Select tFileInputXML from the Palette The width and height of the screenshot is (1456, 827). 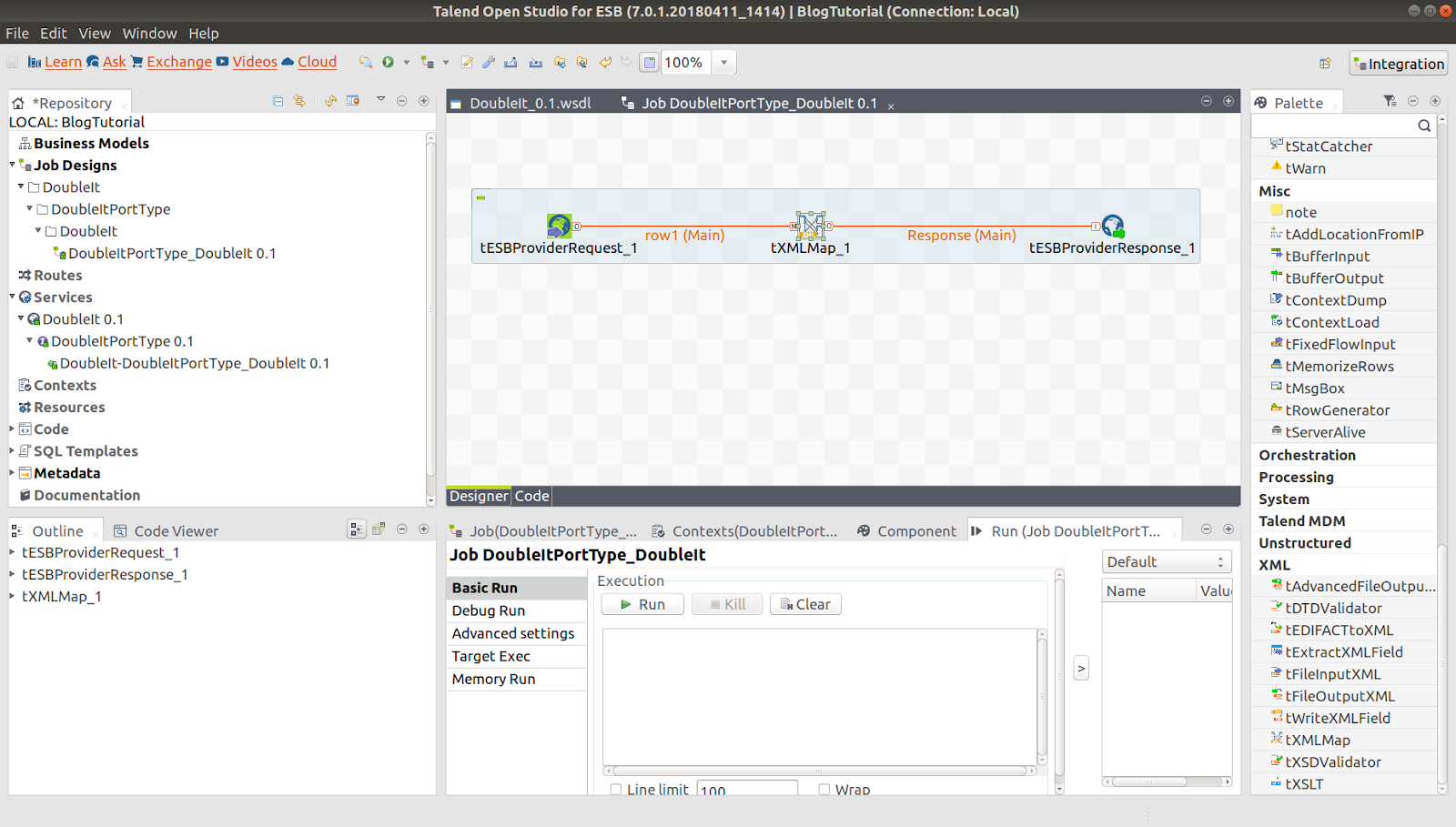[1334, 673]
